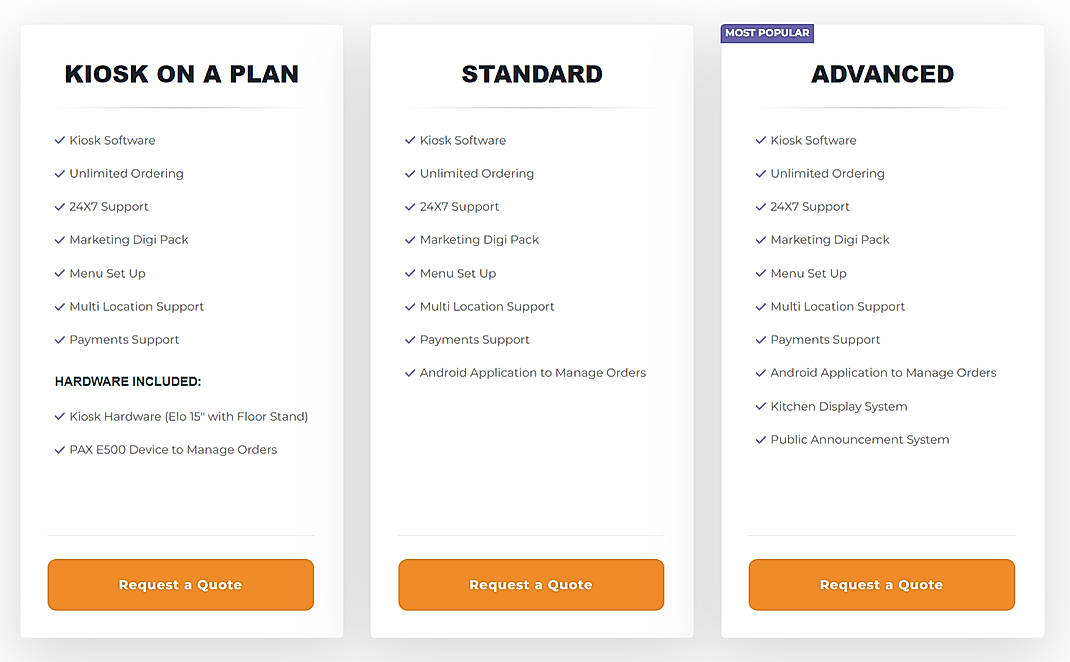1070x662 pixels.
Task: Toggle the Menu Set Up item in Advanced
Action: point(808,273)
